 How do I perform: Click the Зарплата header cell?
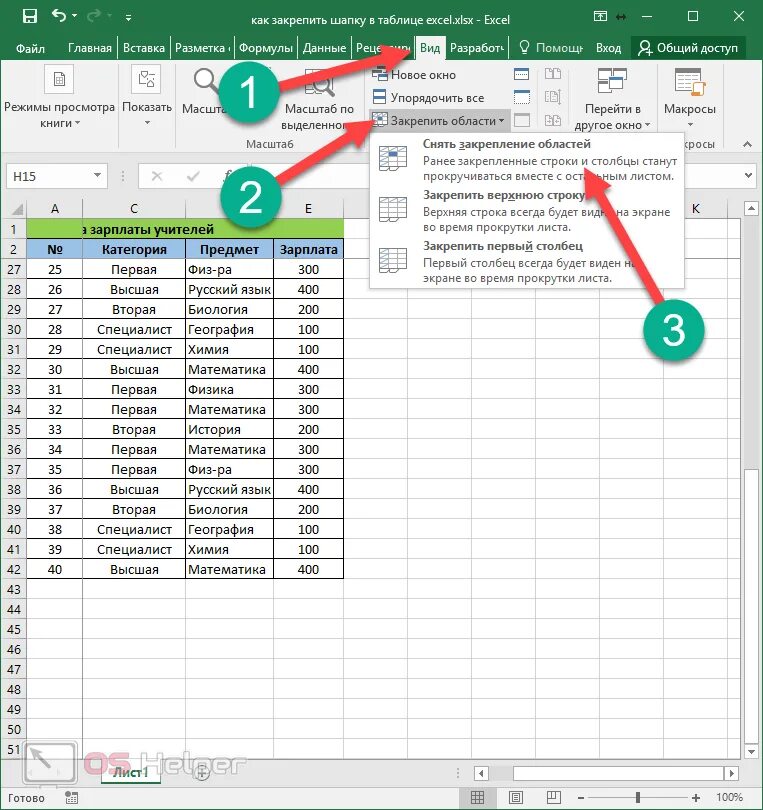(x=308, y=249)
